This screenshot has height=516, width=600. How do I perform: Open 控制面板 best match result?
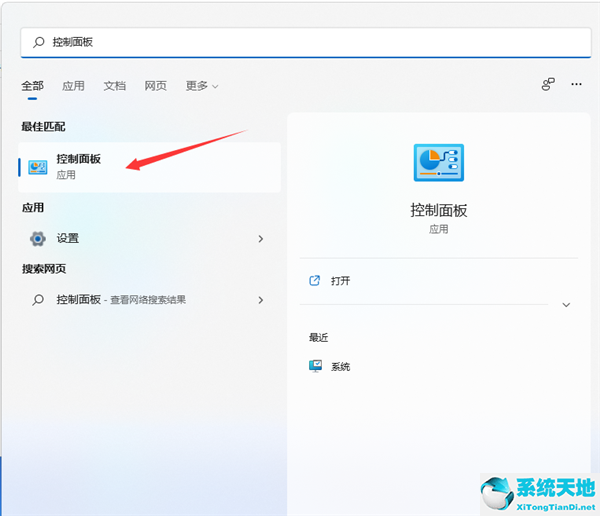coord(149,167)
